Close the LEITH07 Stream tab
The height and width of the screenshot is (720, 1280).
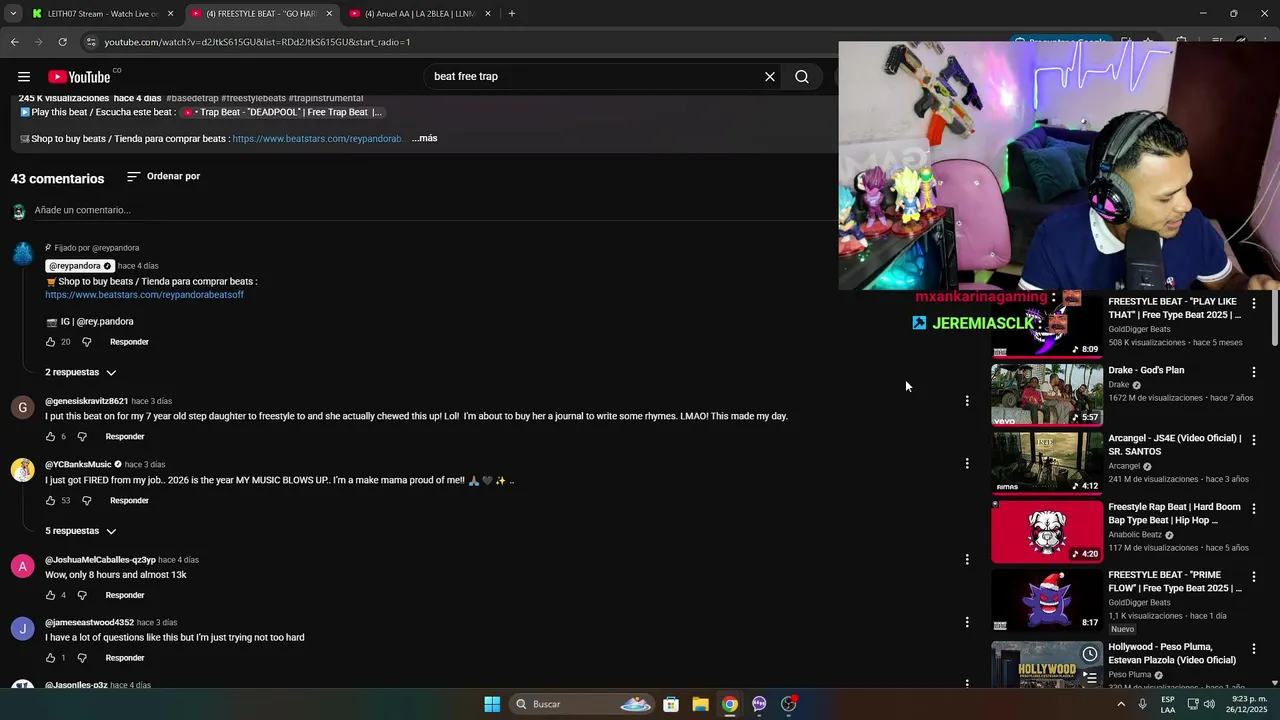(170, 14)
